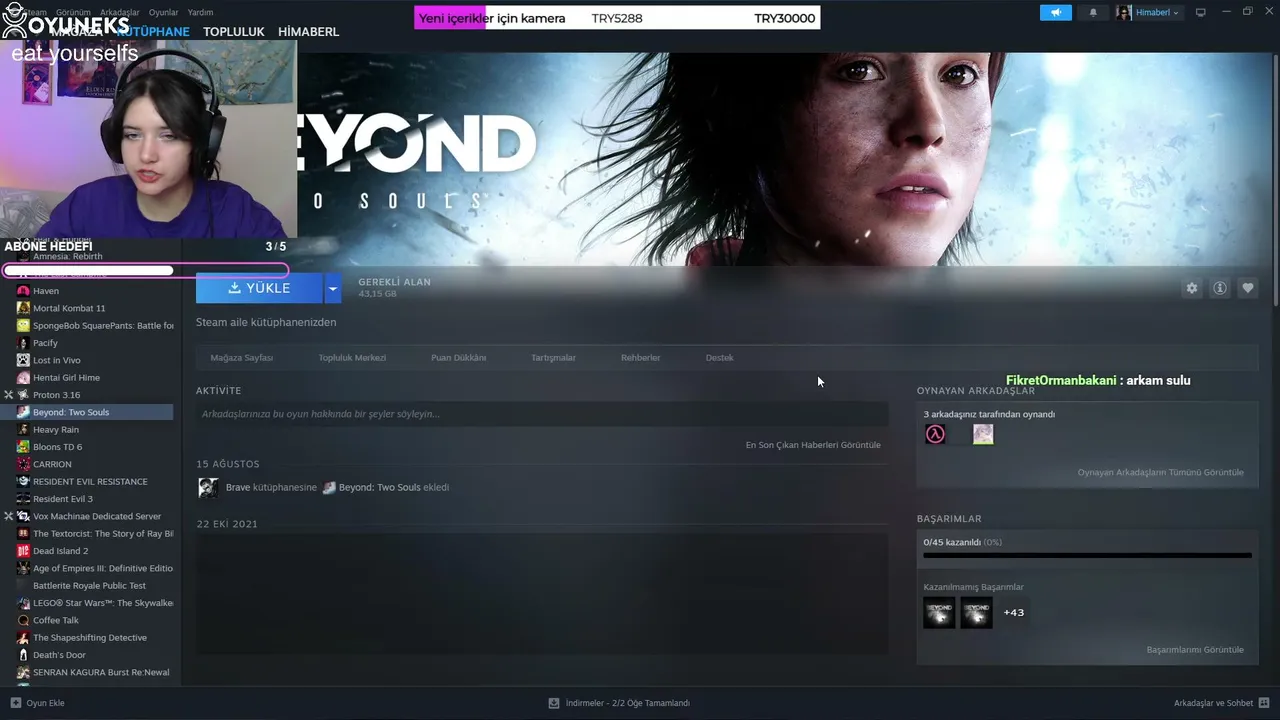Click LEGO Star Wars game icon
The width and height of the screenshot is (1280, 720).
23,603
